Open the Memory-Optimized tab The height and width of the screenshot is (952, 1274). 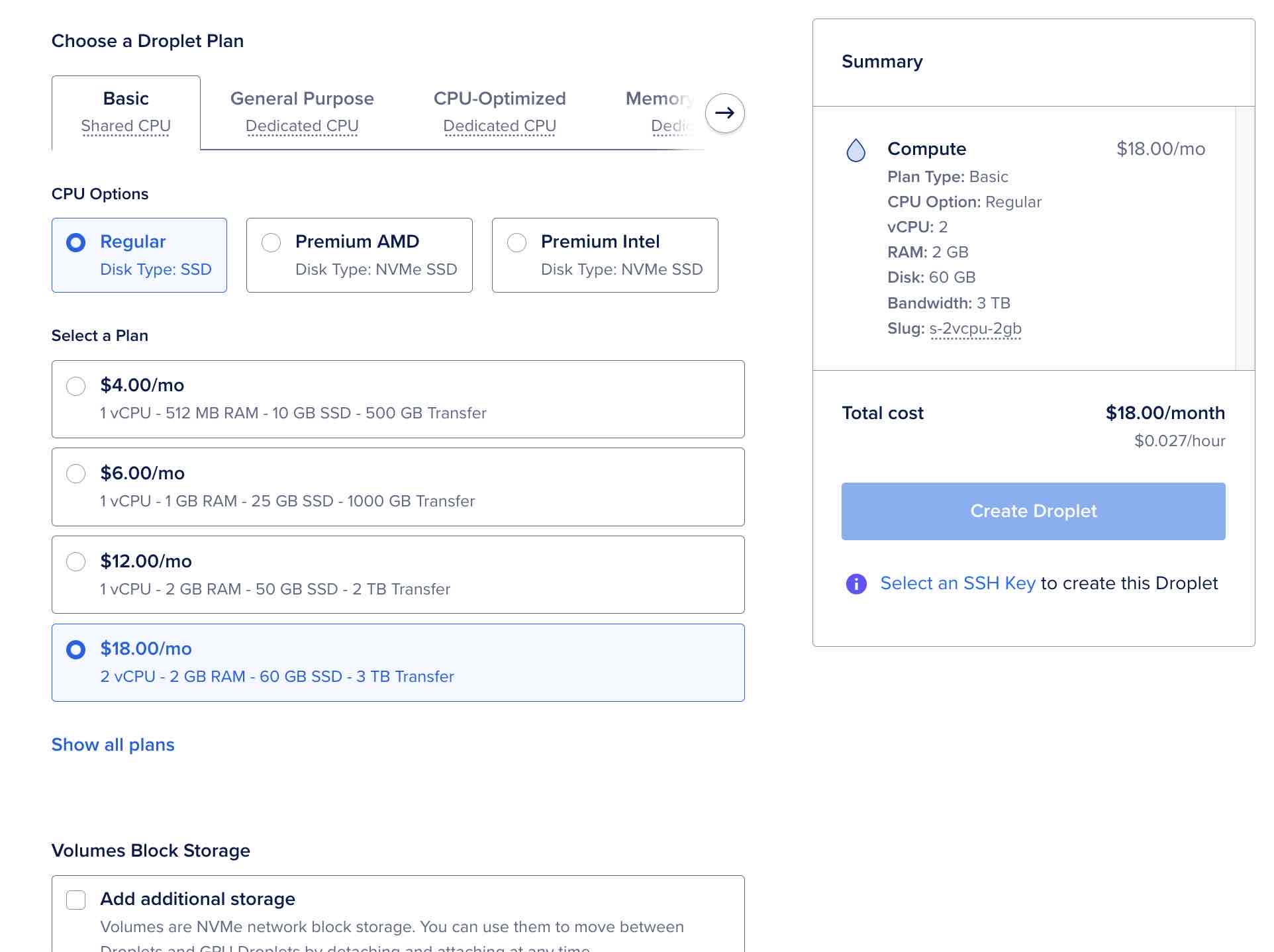[x=660, y=113]
